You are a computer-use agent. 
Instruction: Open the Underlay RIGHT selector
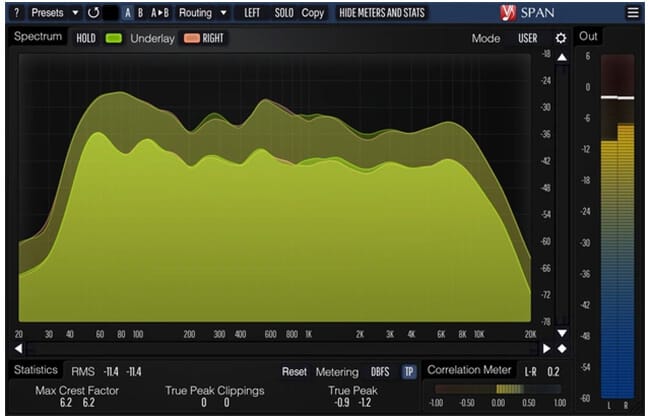coord(213,39)
